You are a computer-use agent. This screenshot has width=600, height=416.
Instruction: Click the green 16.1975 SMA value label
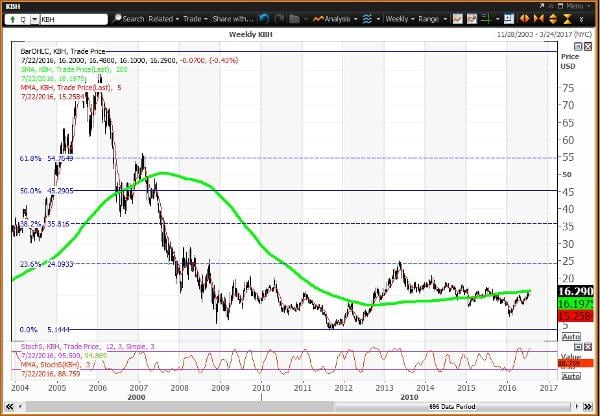[x=576, y=304]
